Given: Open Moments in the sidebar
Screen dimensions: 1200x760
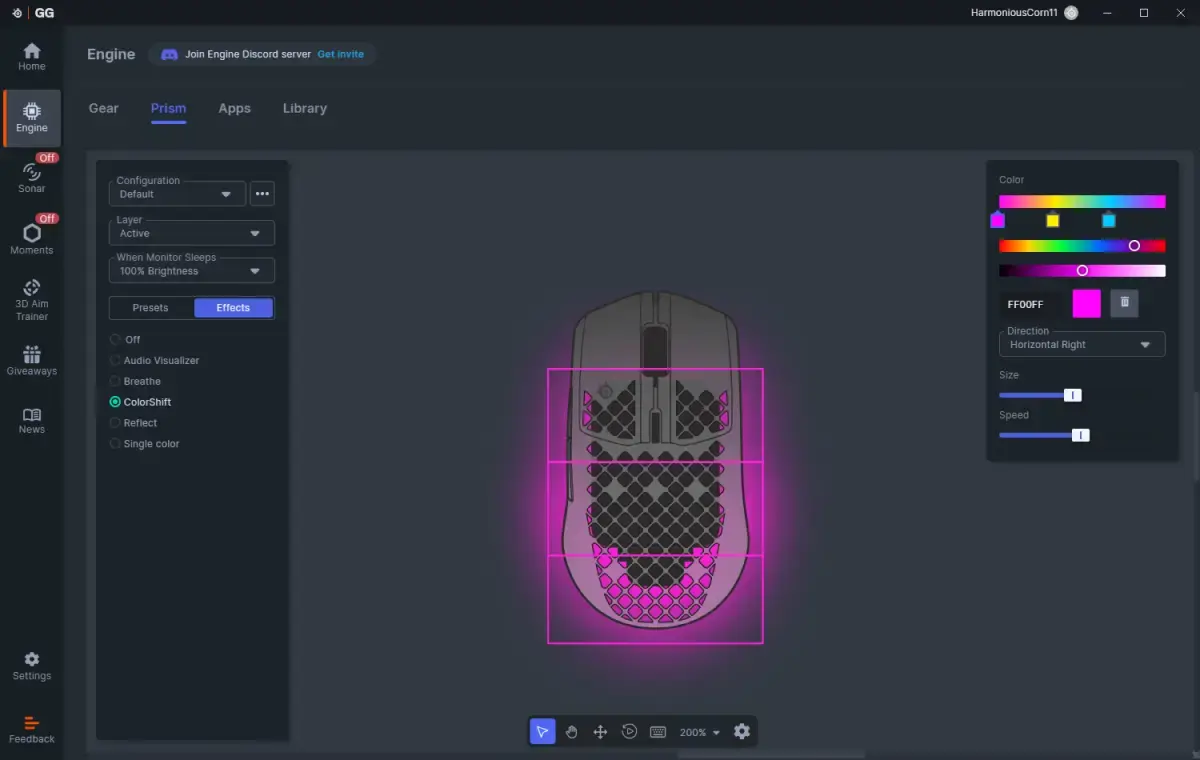Looking at the screenshot, I should [x=31, y=239].
